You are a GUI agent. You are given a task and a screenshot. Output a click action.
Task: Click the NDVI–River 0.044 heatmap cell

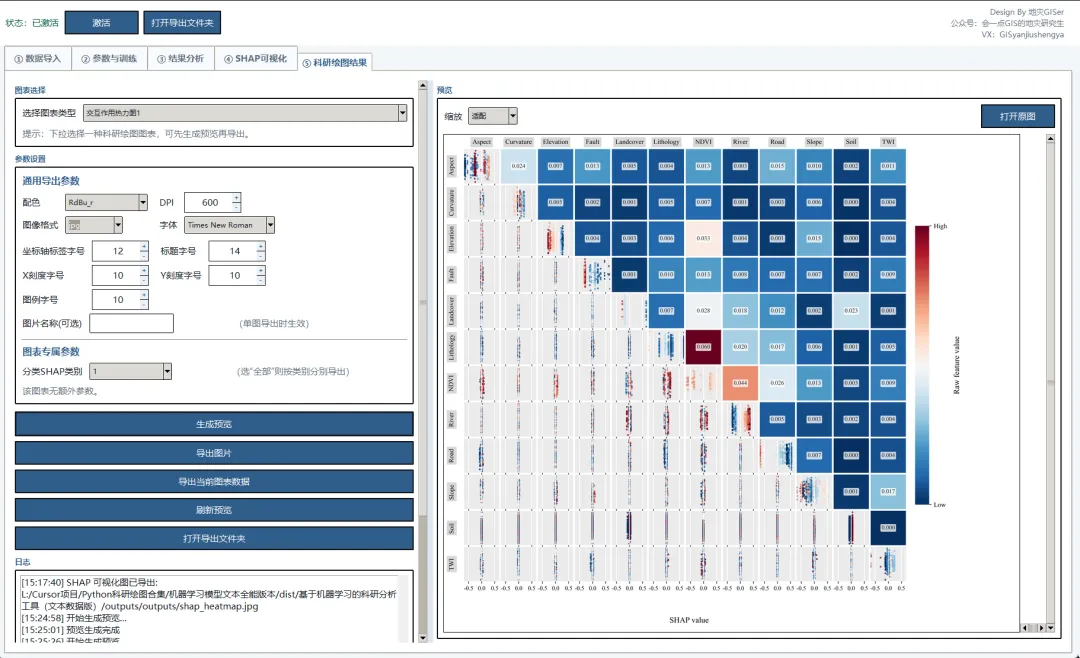(740, 383)
